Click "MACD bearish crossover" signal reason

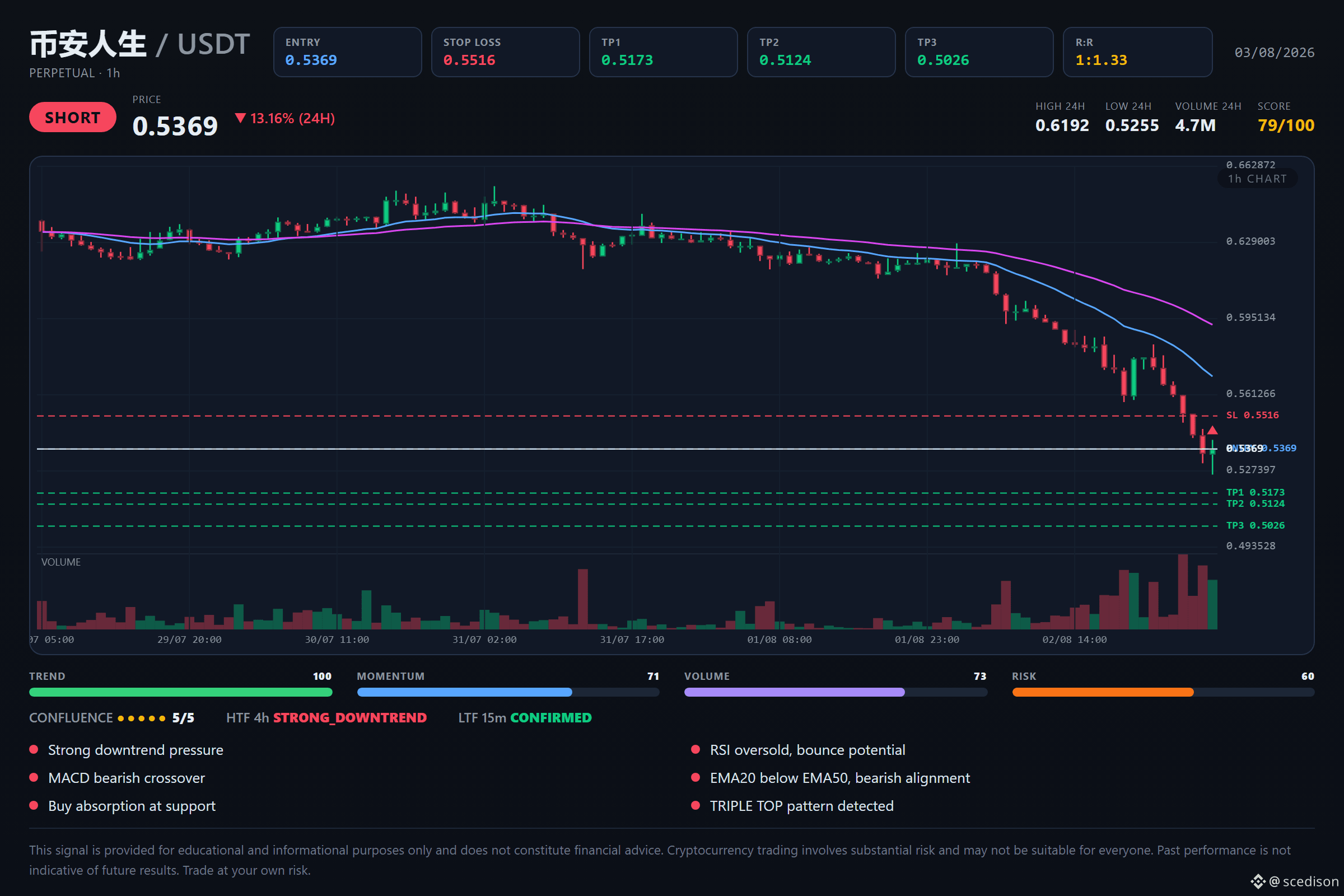click(127, 778)
